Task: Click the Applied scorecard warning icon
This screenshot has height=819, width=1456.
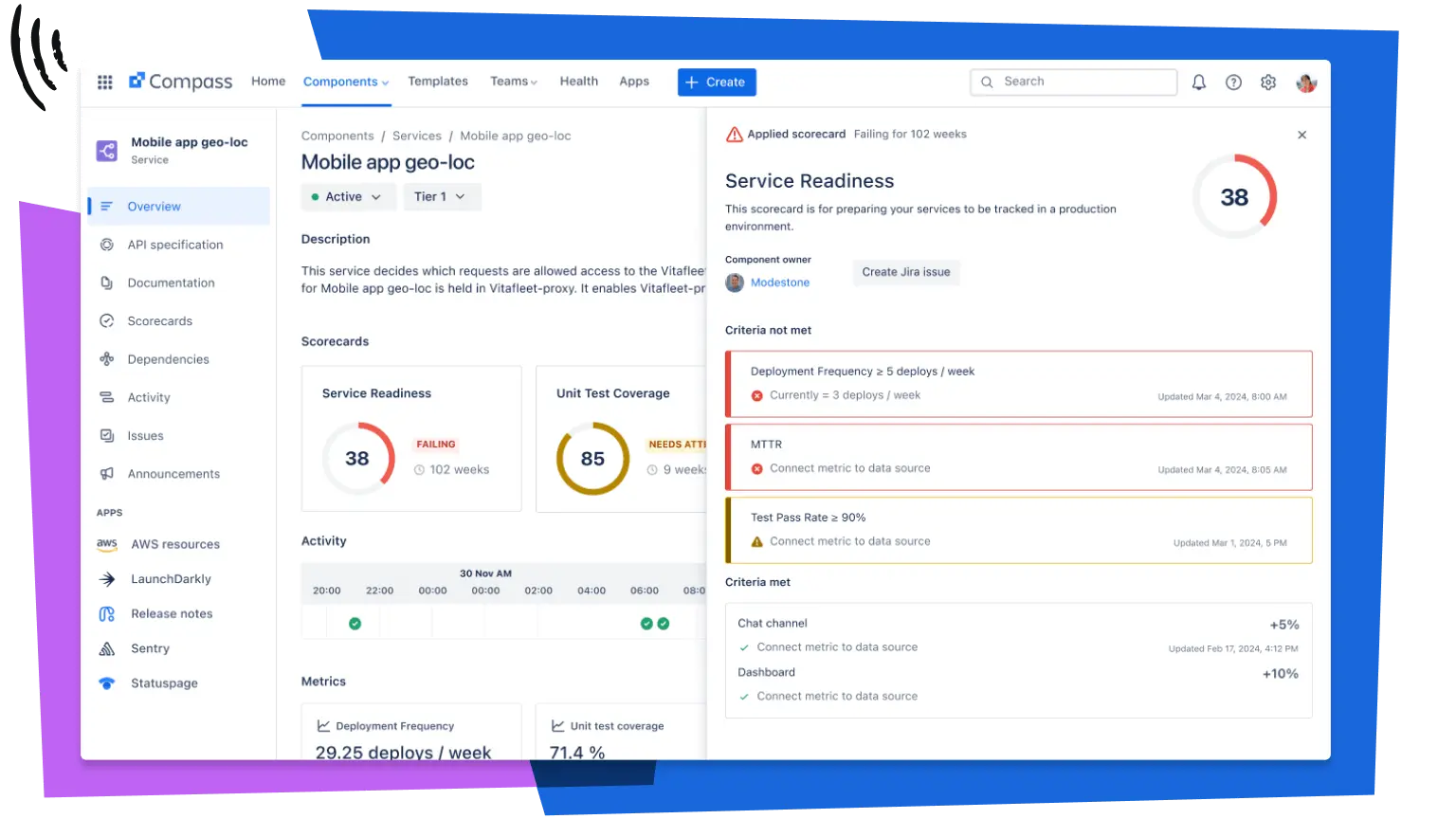Action: (734, 135)
